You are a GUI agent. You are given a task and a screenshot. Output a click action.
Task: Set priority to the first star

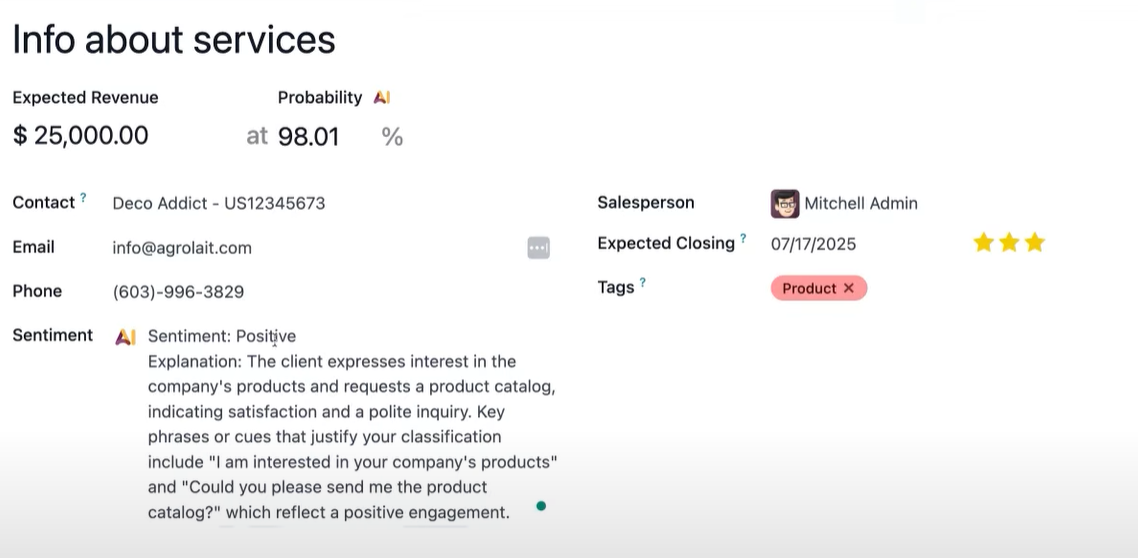coord(983,243)
